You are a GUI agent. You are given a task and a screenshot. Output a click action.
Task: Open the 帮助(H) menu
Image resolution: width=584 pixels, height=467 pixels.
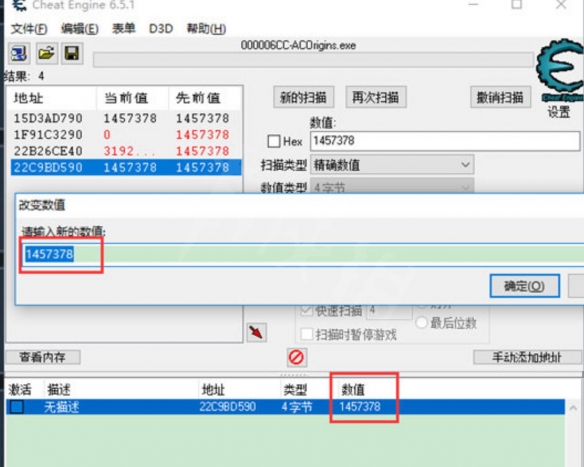(x=206, y=29)
